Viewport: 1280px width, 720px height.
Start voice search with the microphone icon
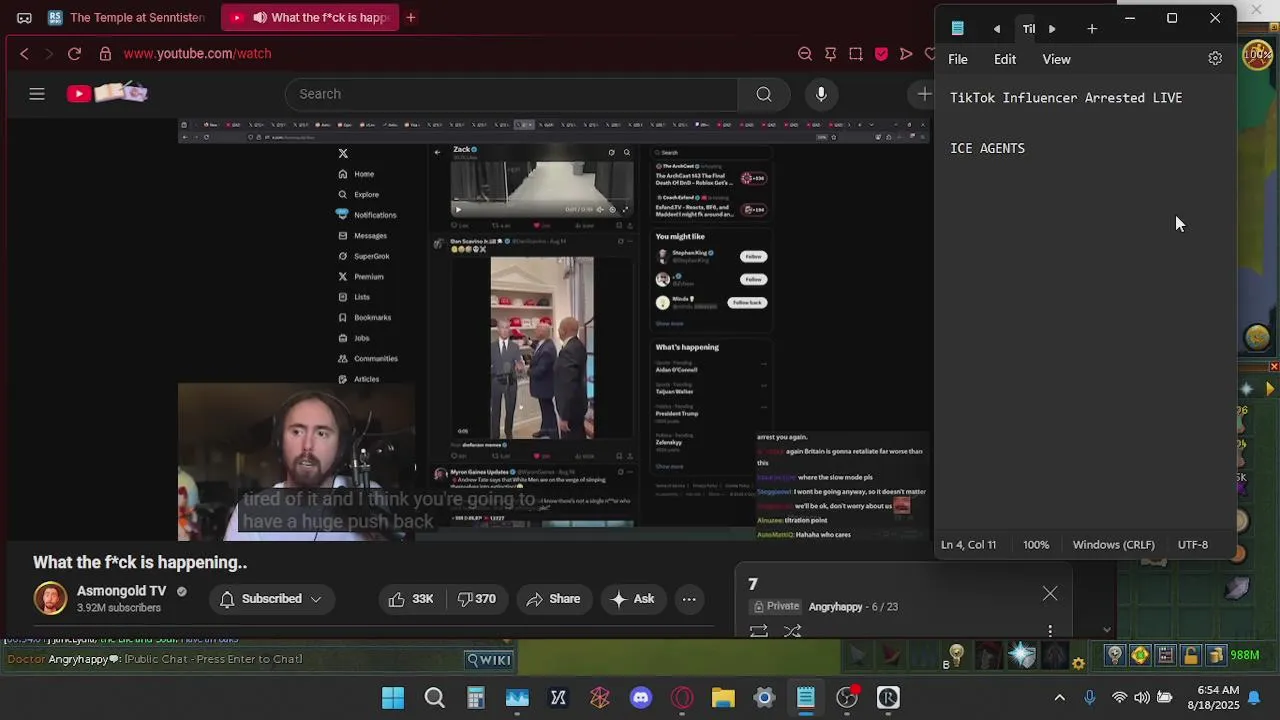(x=821, y=94)
